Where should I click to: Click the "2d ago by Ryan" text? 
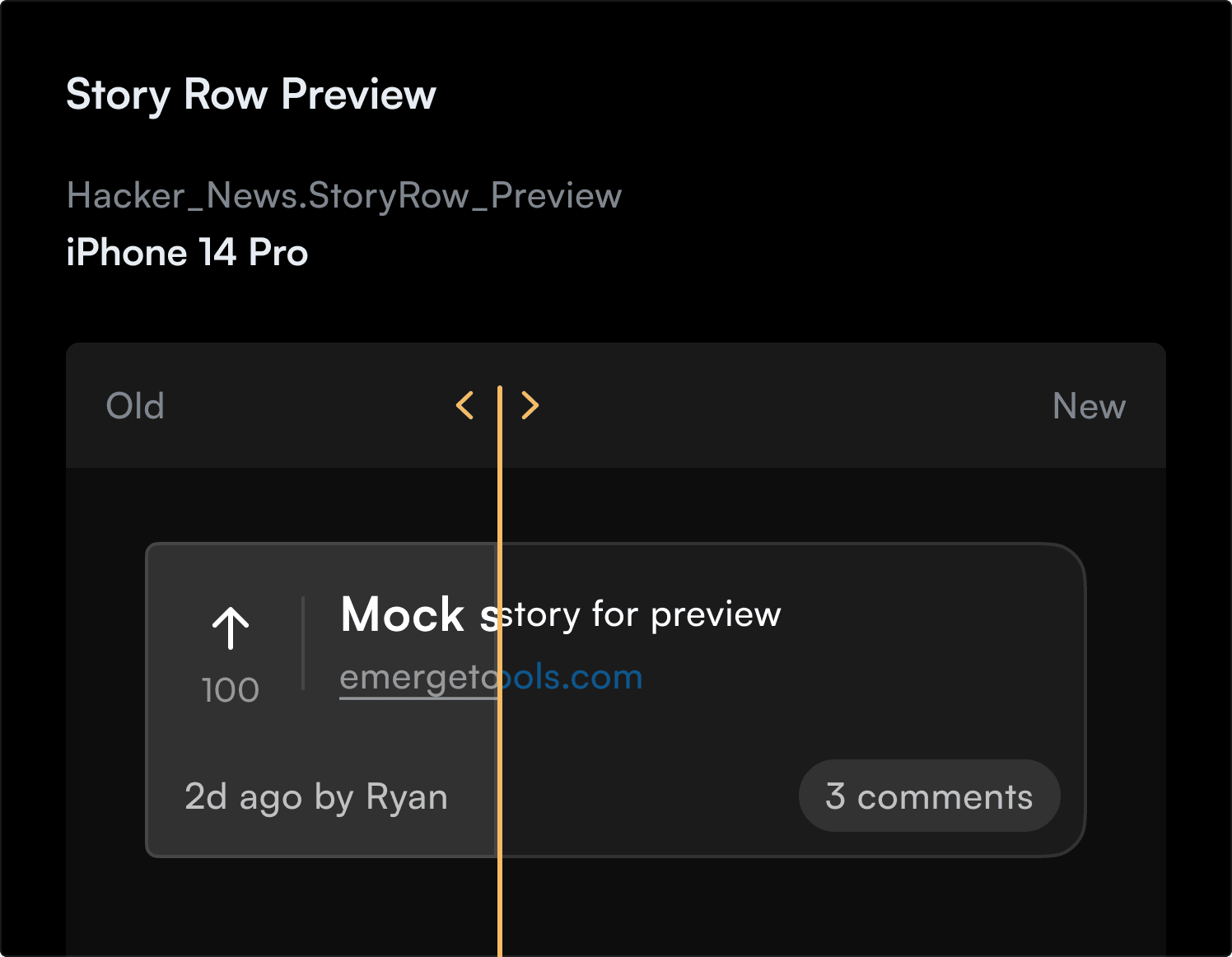[x=316, y=797]
